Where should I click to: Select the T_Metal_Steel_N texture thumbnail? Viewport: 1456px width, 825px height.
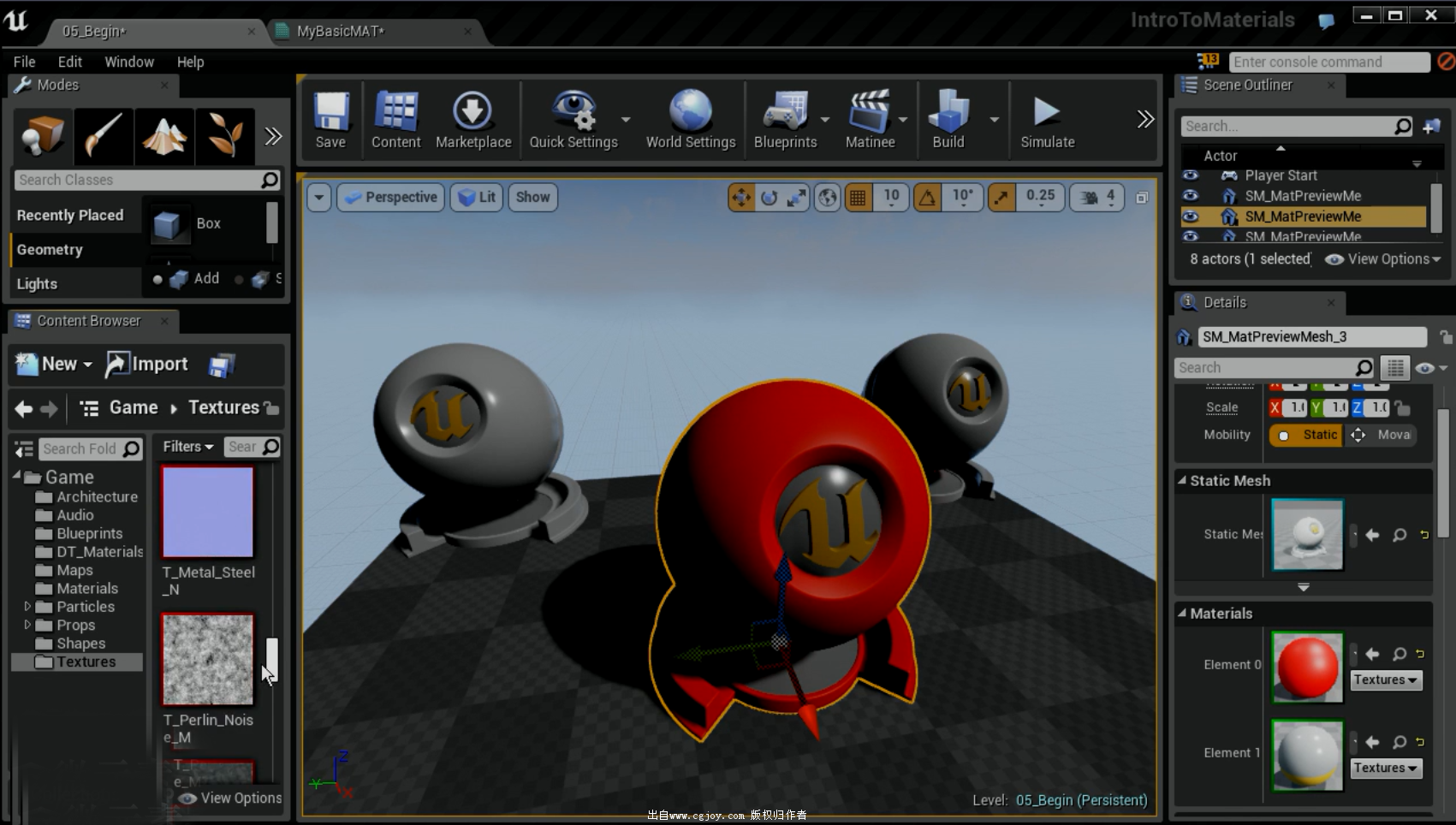(x=208, y=512)
